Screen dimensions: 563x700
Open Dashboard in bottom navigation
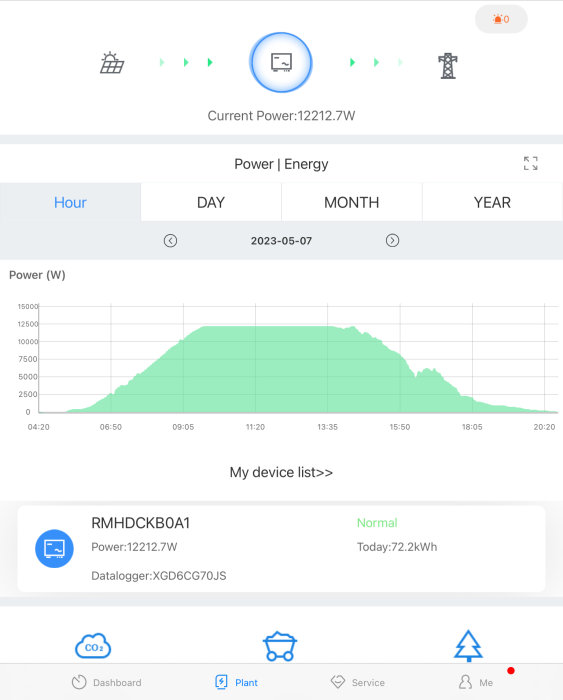click(107, 682)
